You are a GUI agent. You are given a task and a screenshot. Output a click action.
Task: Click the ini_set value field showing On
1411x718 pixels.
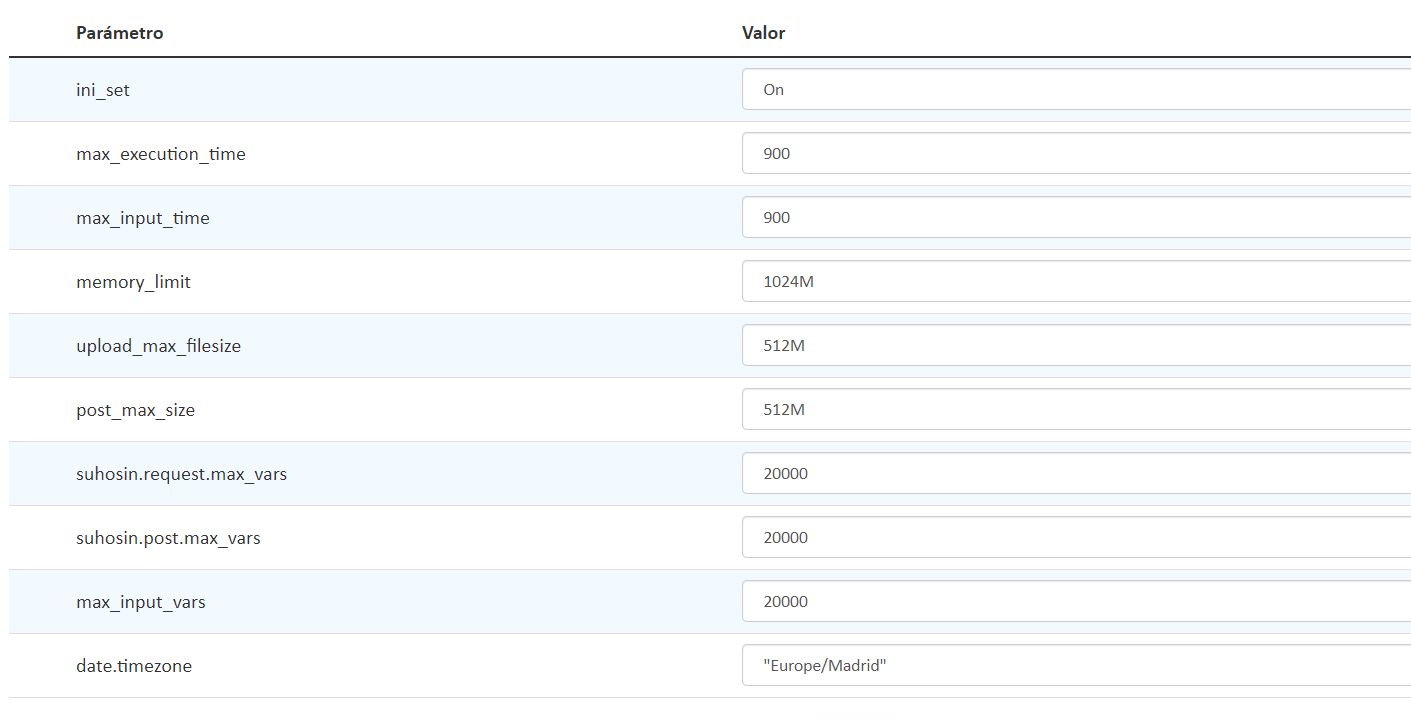[1076, 89]
